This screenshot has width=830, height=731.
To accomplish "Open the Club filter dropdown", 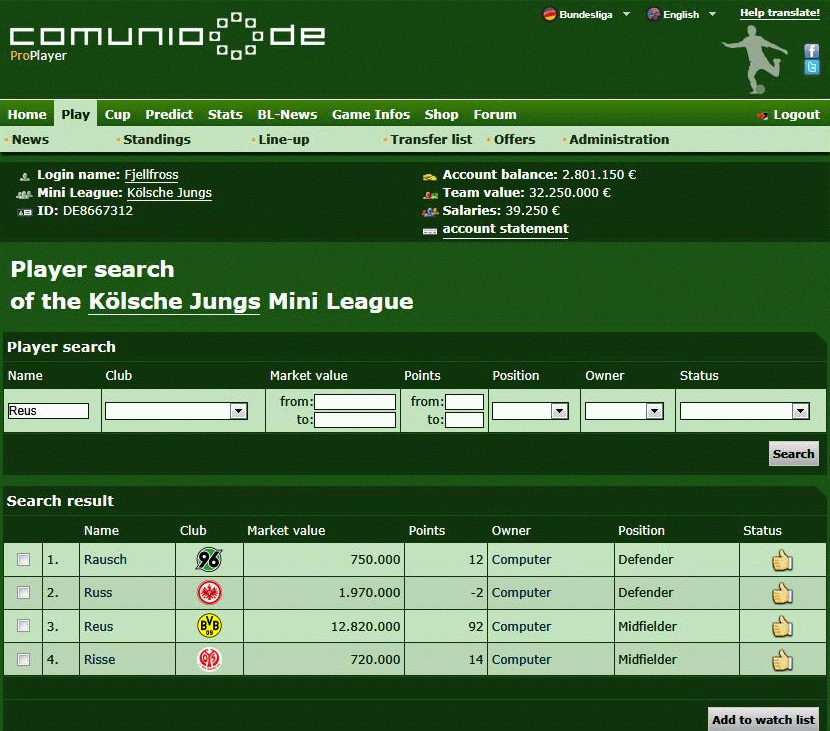I will click(176, 411).
